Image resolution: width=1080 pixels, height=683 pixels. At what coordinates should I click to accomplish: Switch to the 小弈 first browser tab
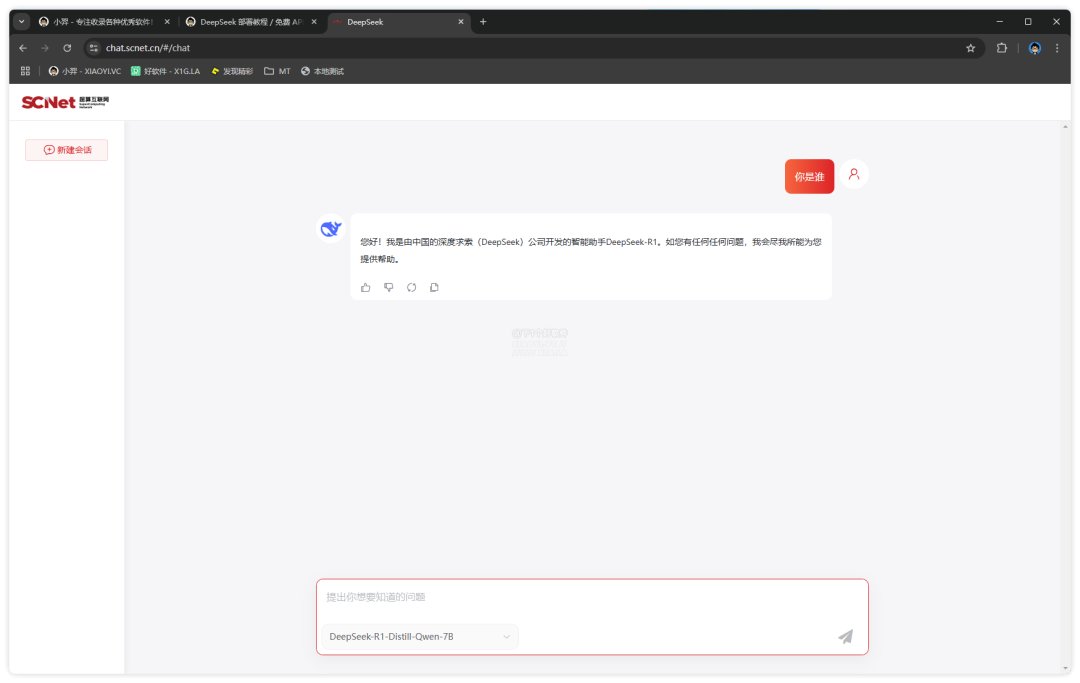(103, 22)
